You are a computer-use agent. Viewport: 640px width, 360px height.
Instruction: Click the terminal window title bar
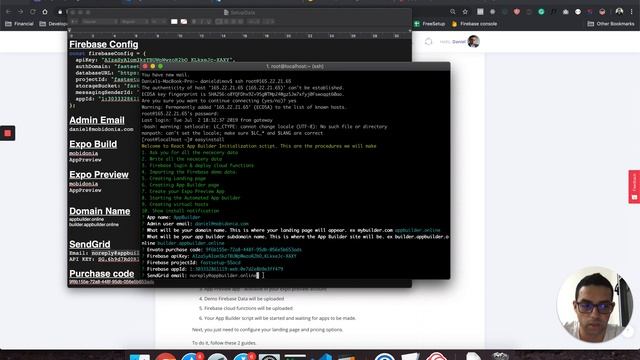pyautogui.click(x=295, y=66)
